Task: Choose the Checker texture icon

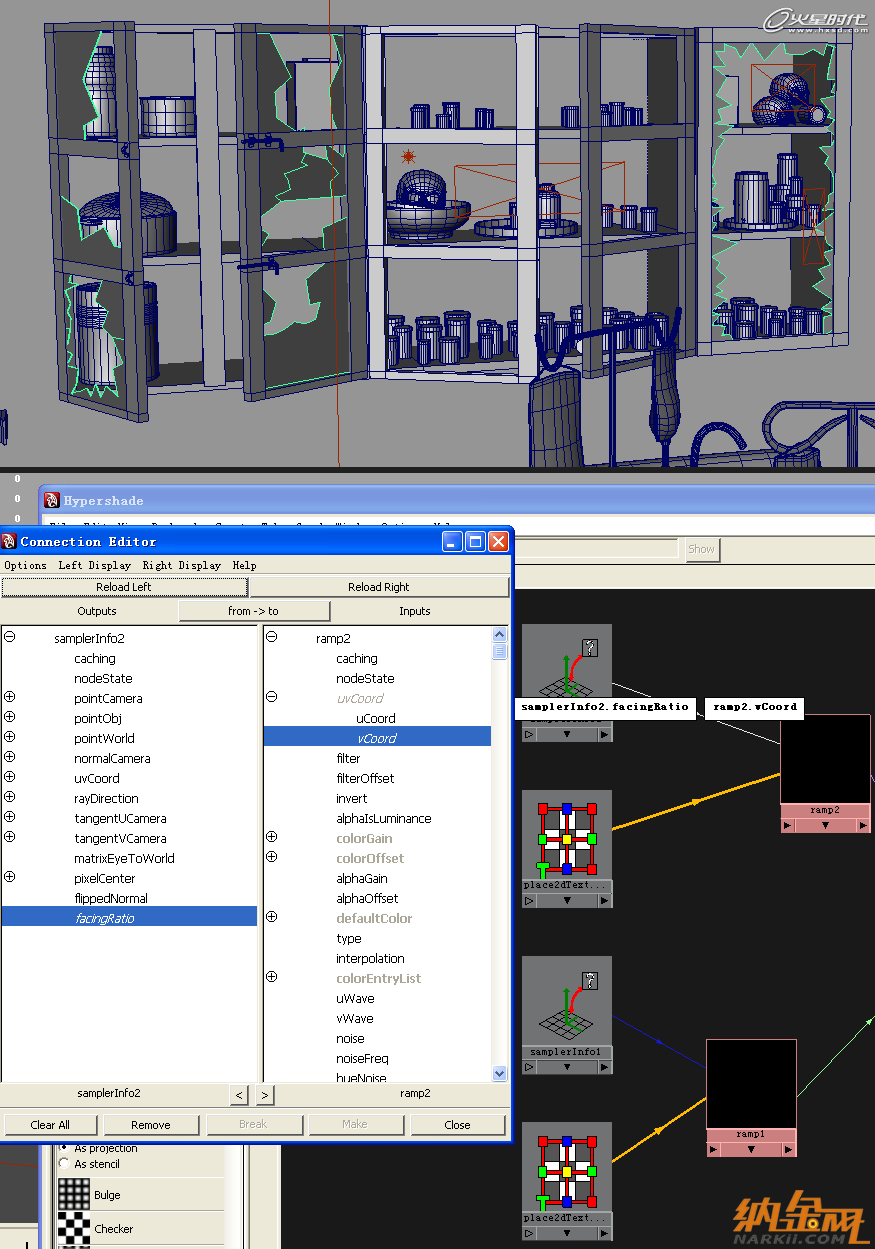Action: pyautogui.click(x=74, y=1228)
